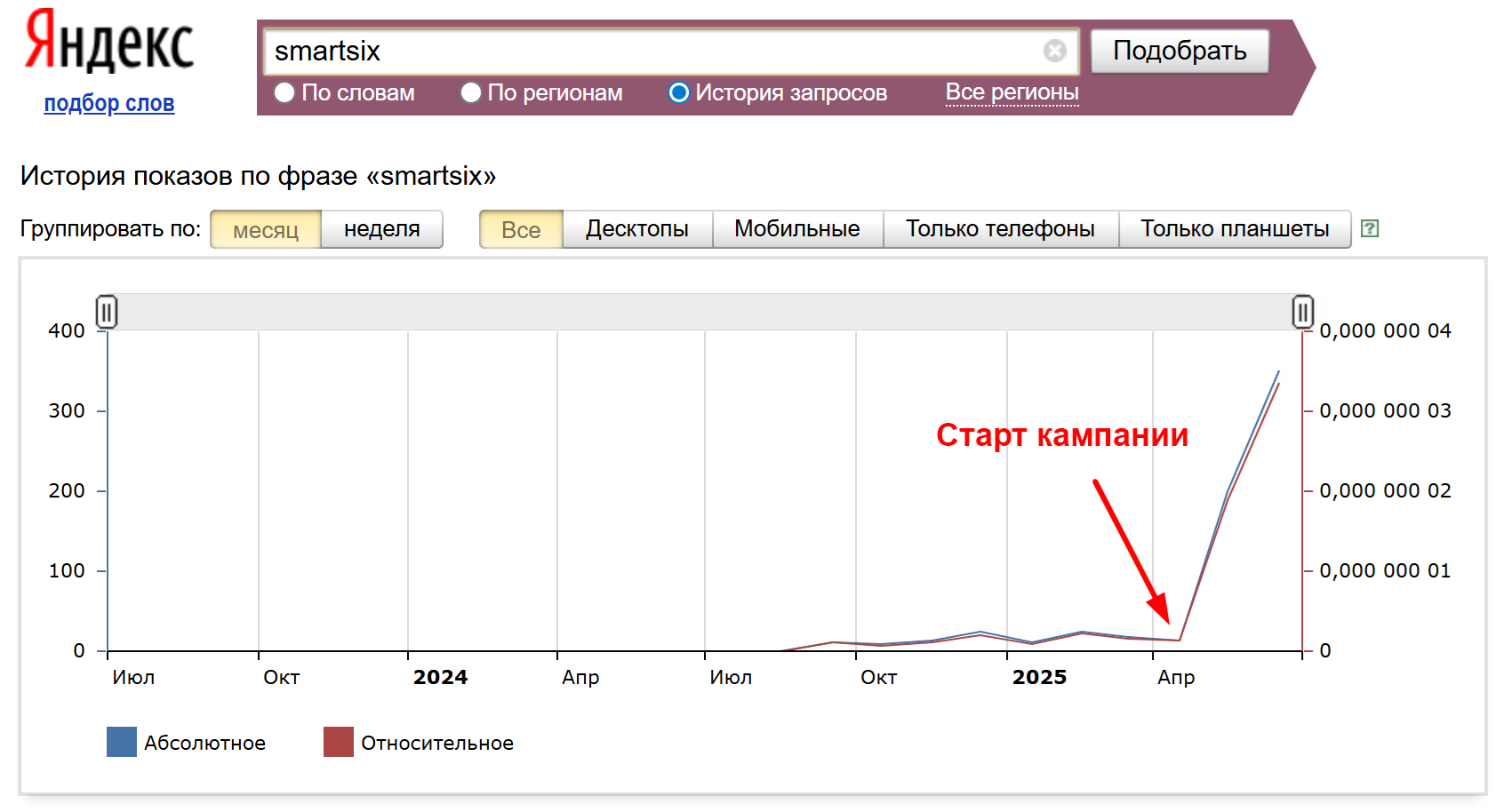Switch to the Десктопы tab
This screenshot has width=1504, height=812.
click(x=637, y=229)
